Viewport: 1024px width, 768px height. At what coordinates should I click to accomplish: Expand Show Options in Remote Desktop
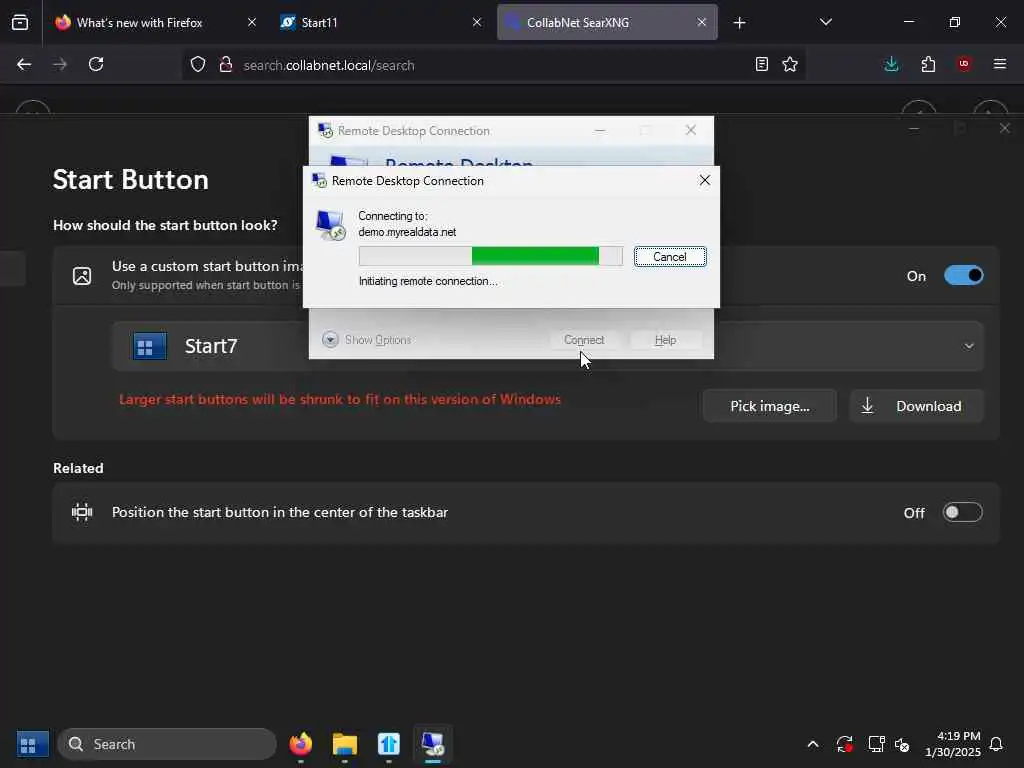(x=366, y=340)
